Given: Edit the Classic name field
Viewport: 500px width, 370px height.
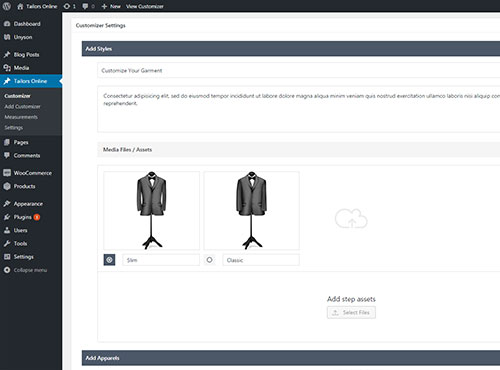Looking at the screenshot, I should (x=261, y=260).
